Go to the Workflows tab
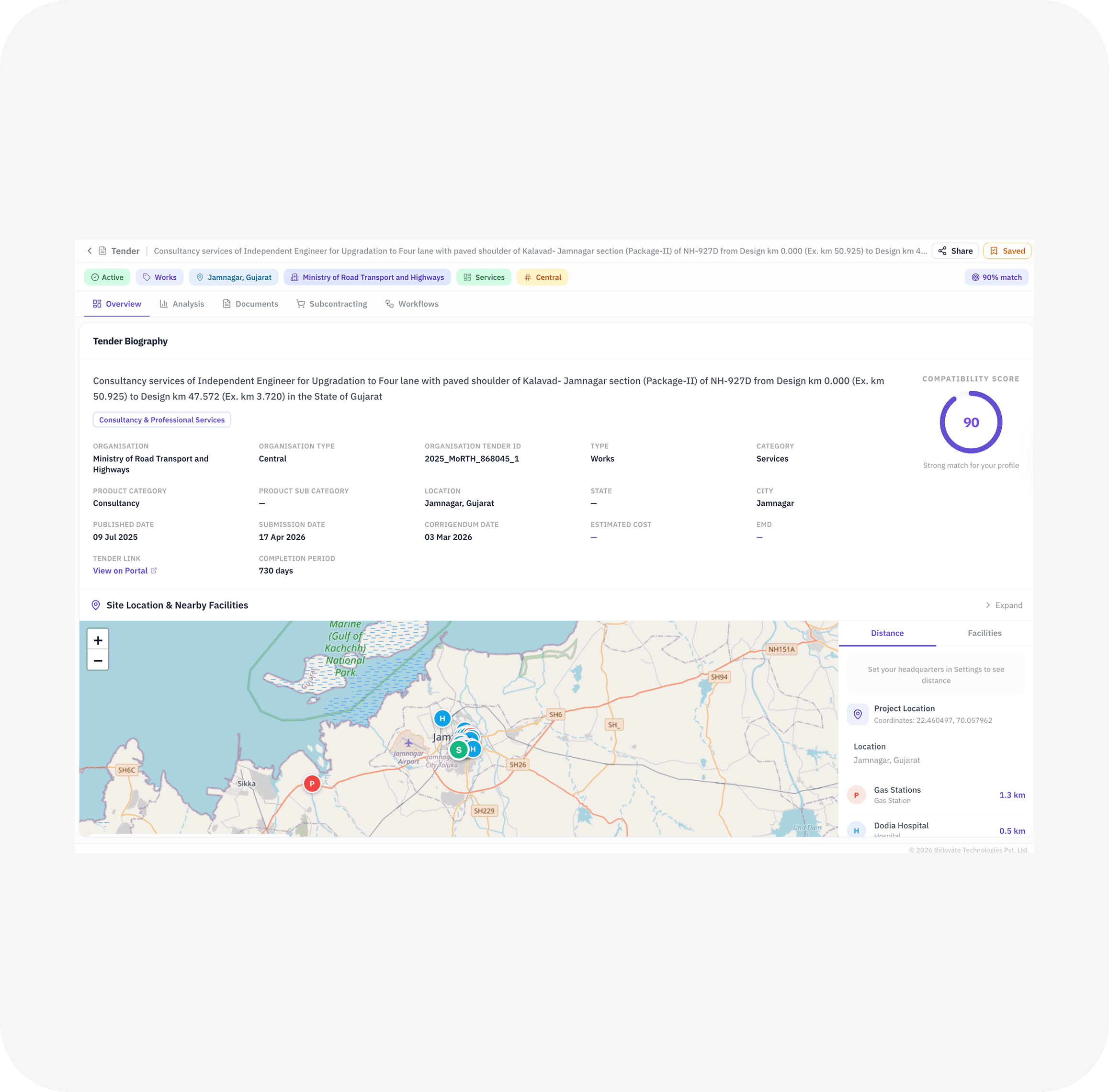The image size is (1109, 1092). point(412,304)
